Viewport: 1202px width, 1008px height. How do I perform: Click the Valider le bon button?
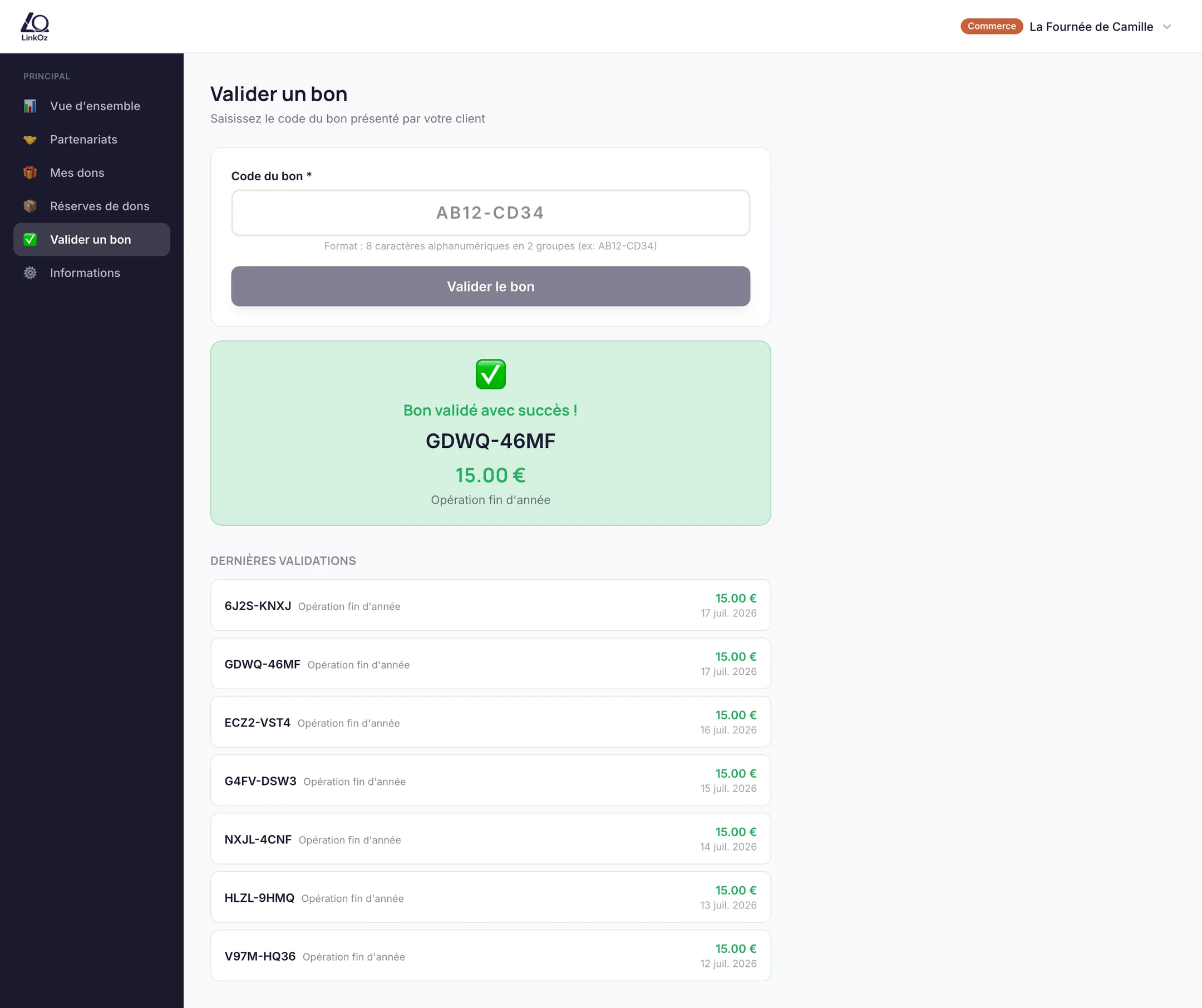click(490, 286)
